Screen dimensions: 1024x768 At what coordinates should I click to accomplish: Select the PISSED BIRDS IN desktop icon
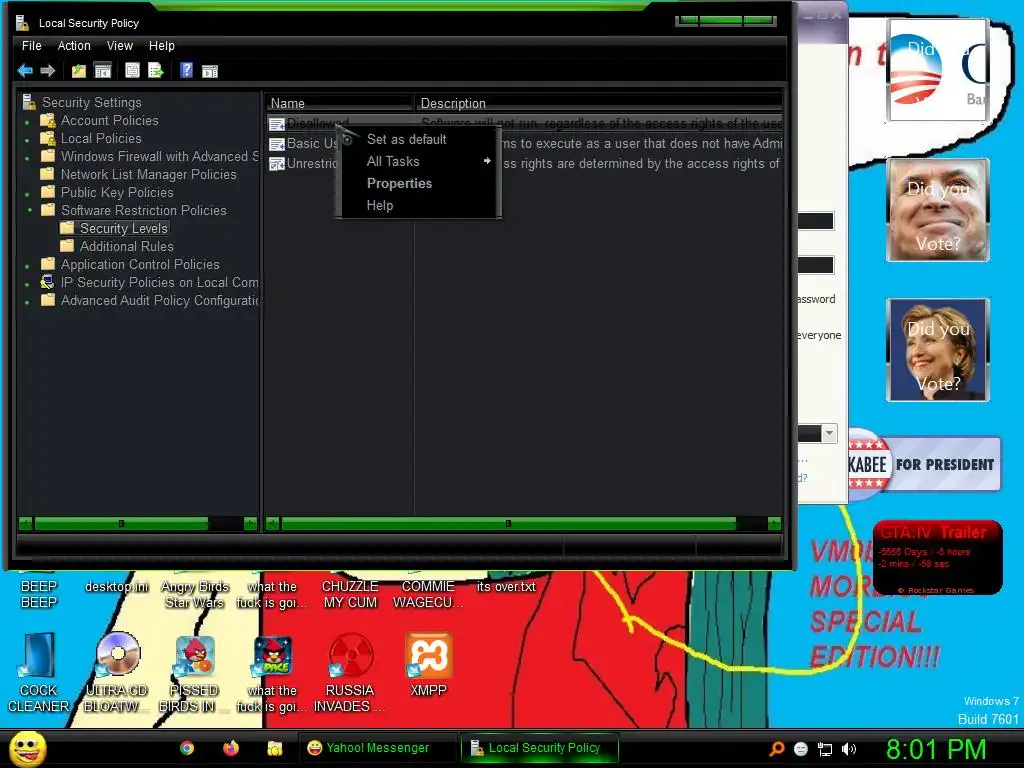195,655
